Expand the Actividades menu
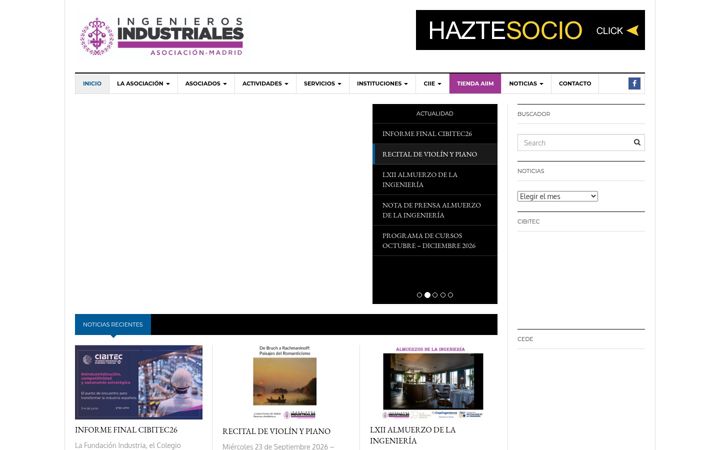 click(265, 84)
